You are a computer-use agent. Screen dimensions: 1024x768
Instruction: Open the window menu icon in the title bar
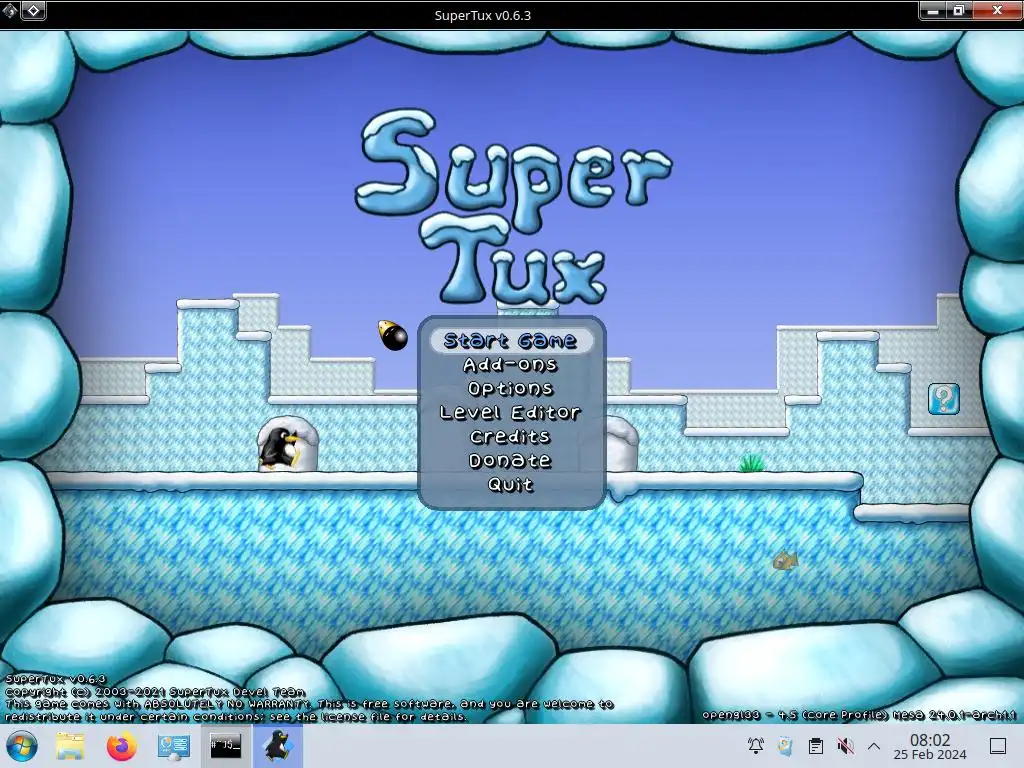[x=10, y=10]
